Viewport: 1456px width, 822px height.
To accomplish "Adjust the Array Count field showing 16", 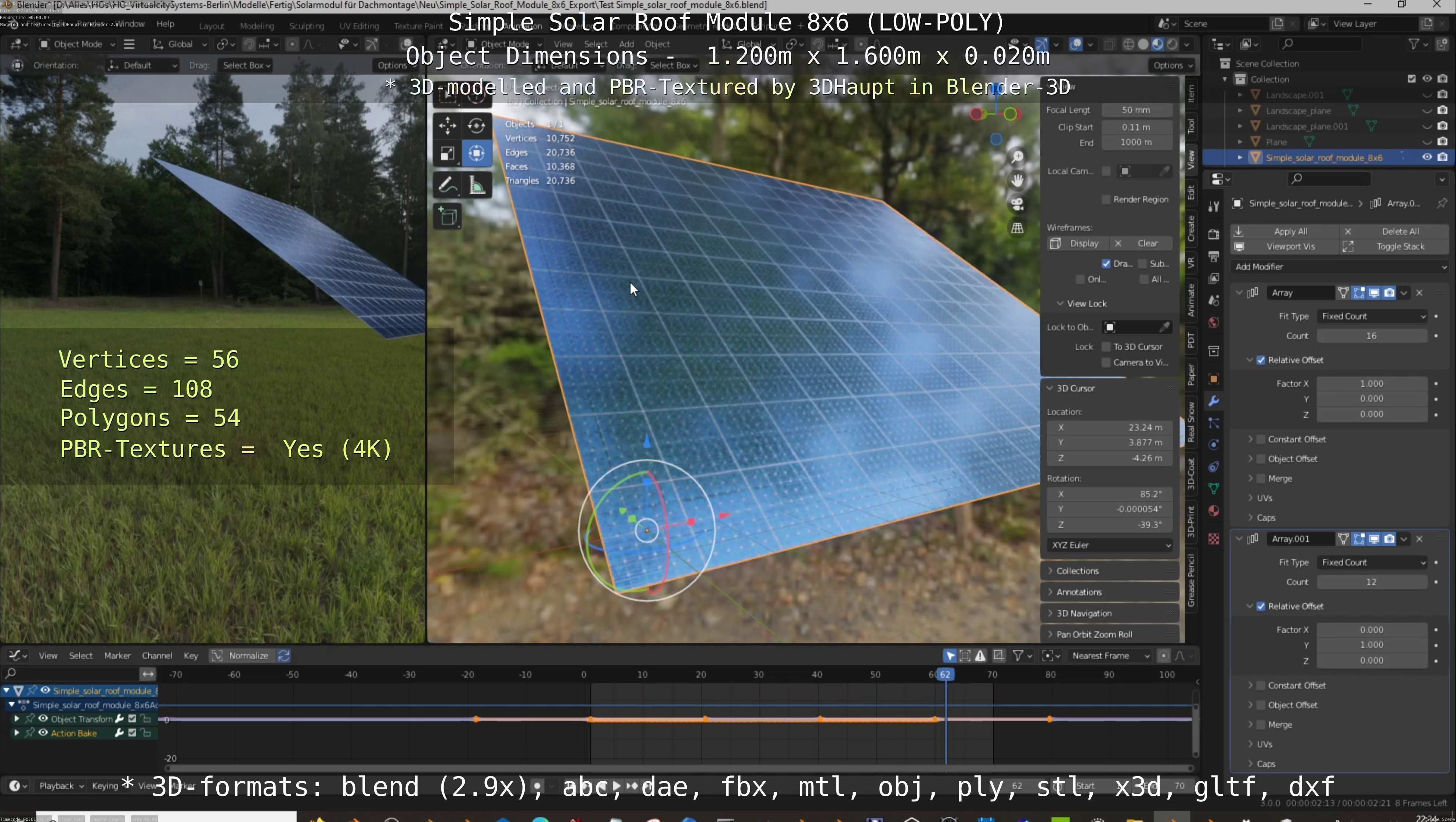I will 1372,336.
